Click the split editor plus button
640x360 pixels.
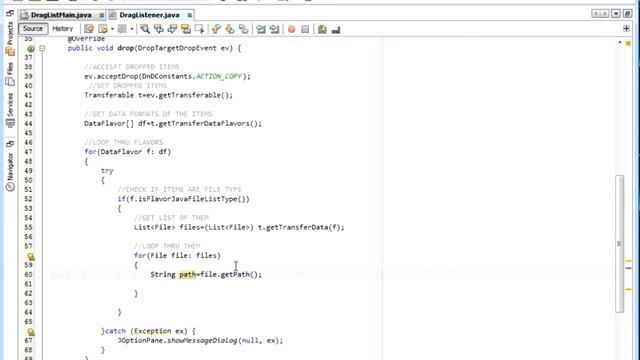point(627,29)
